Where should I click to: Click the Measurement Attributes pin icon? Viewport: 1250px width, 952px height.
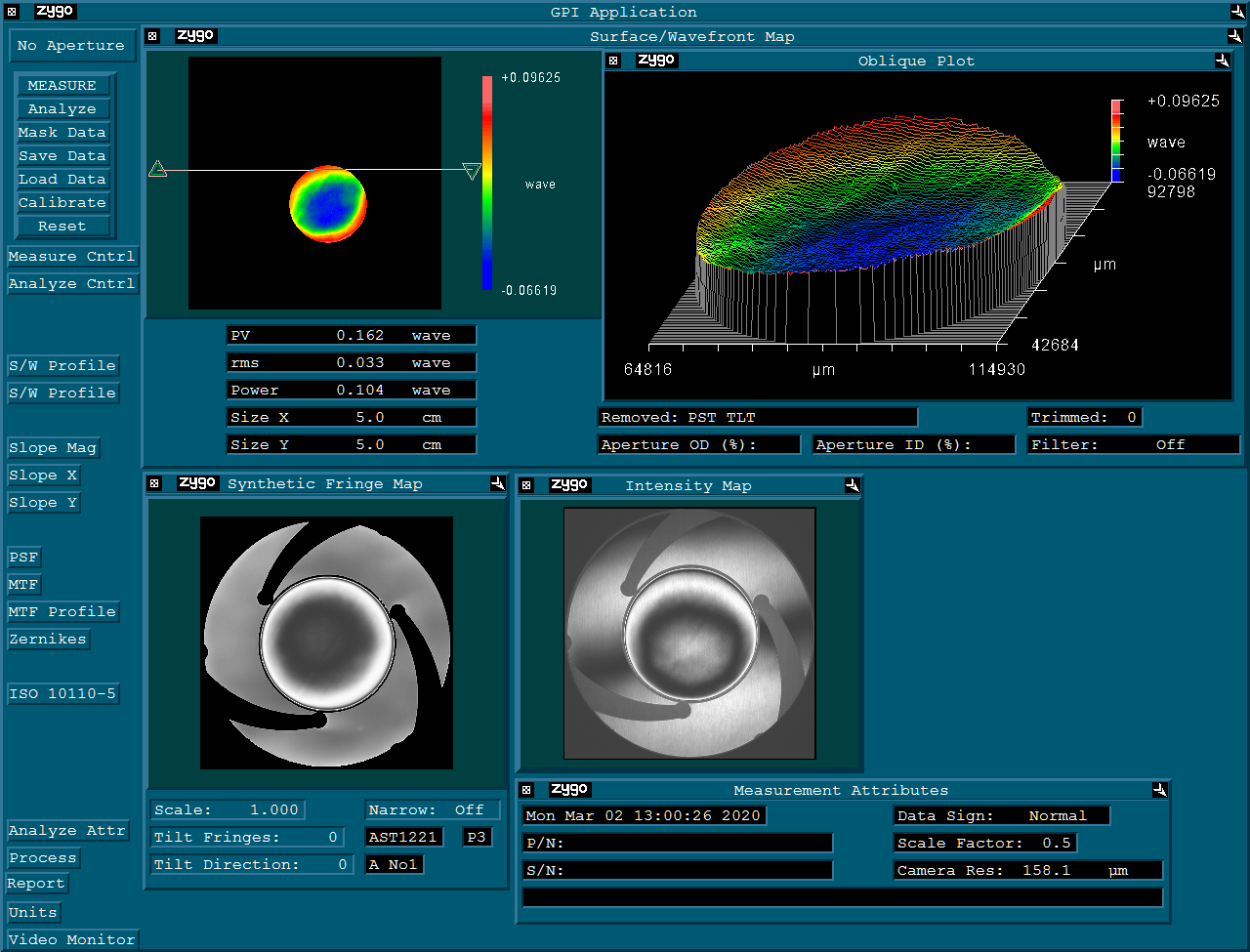pos(1159,790)
